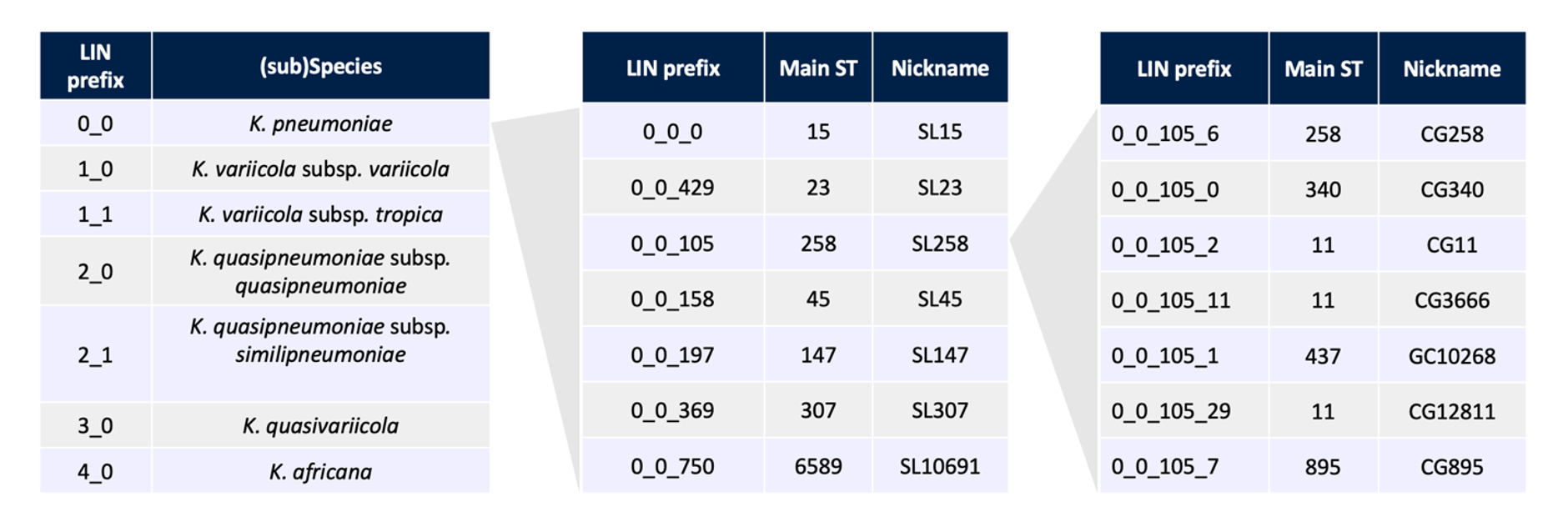Click the SL147 nickname cell
The height and width of the screenshot is (532, 1568).
[939, 355]
